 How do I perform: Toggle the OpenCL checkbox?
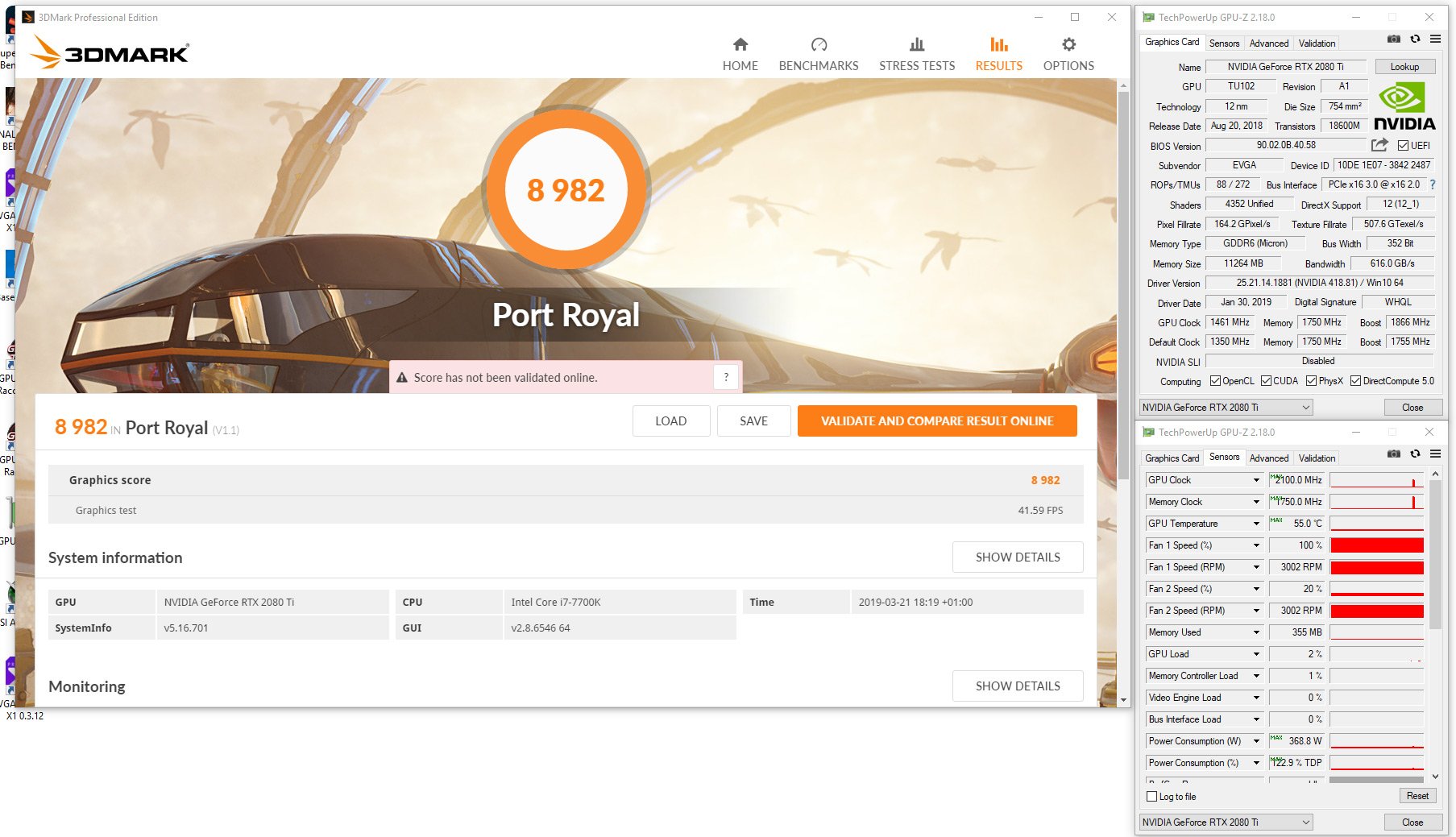point(1215,381)
